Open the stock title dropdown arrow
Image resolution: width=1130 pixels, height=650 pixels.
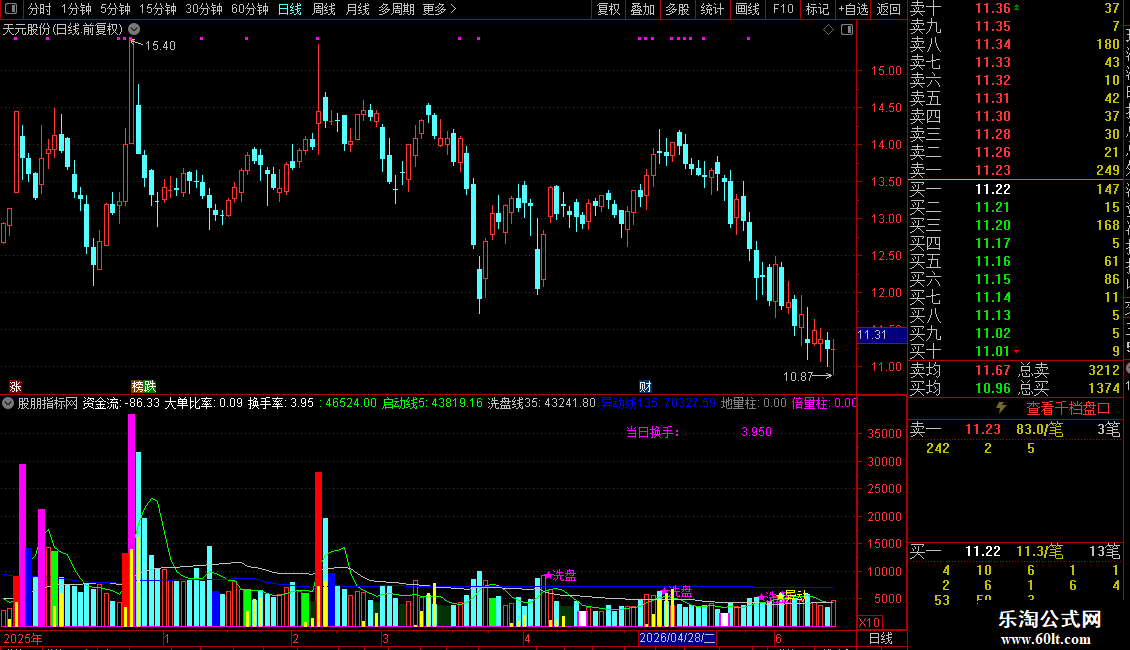click(134, 29)
